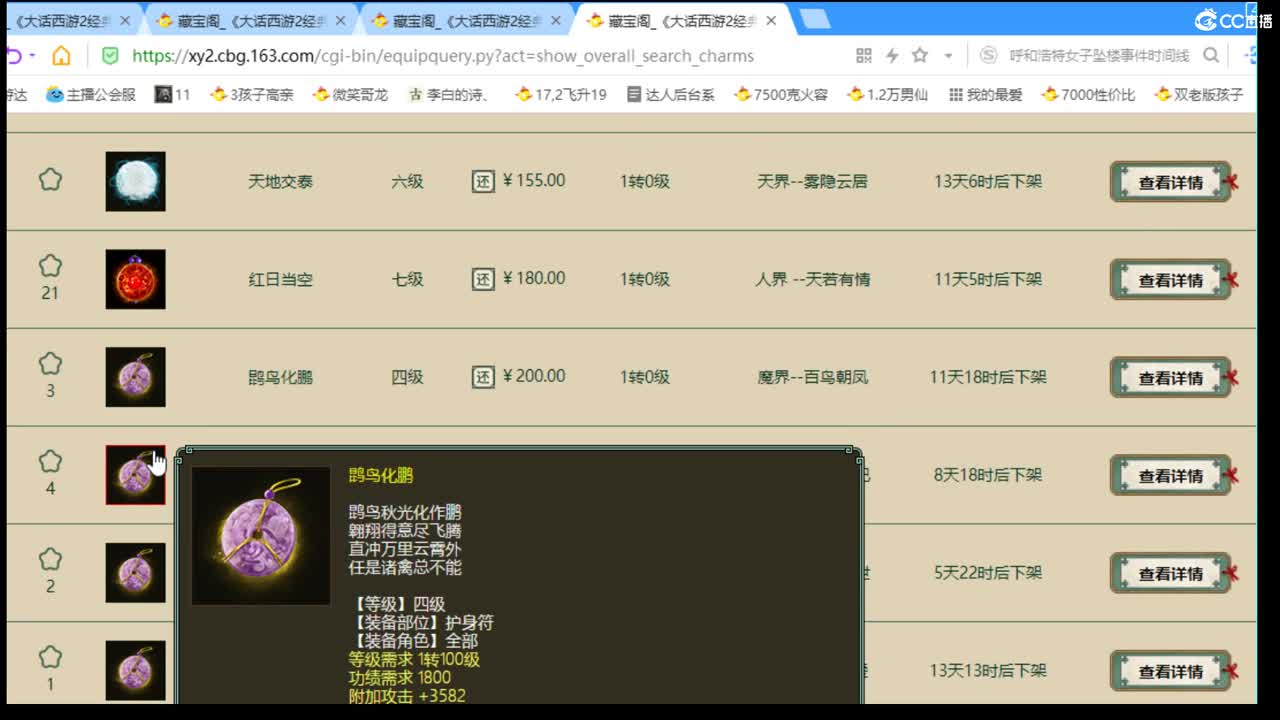Click the green security shield icon
This screenshot has width=1280, height=720.
point(110,56)
